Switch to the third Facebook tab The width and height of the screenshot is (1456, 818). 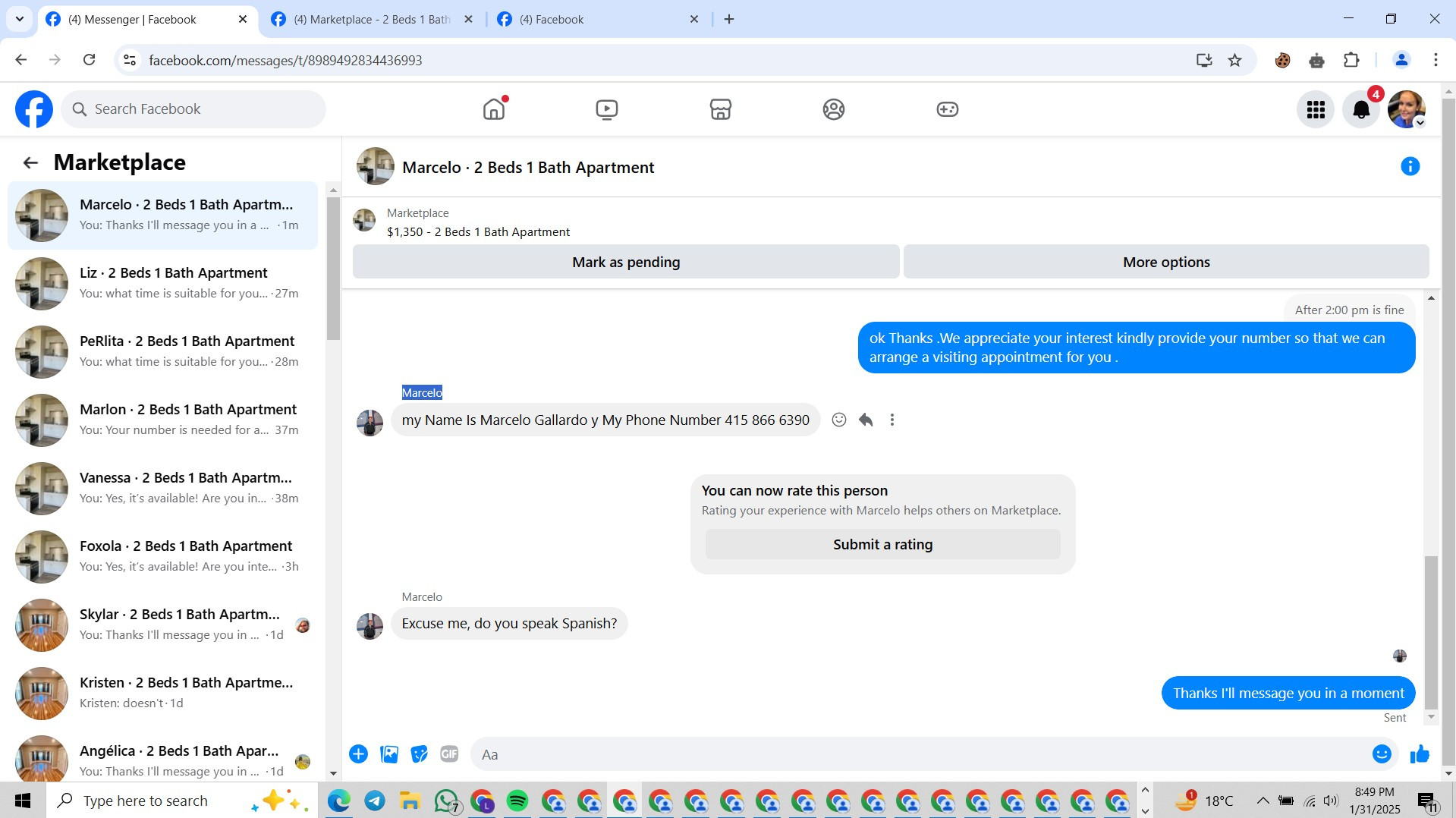click(x=598, y=19)
